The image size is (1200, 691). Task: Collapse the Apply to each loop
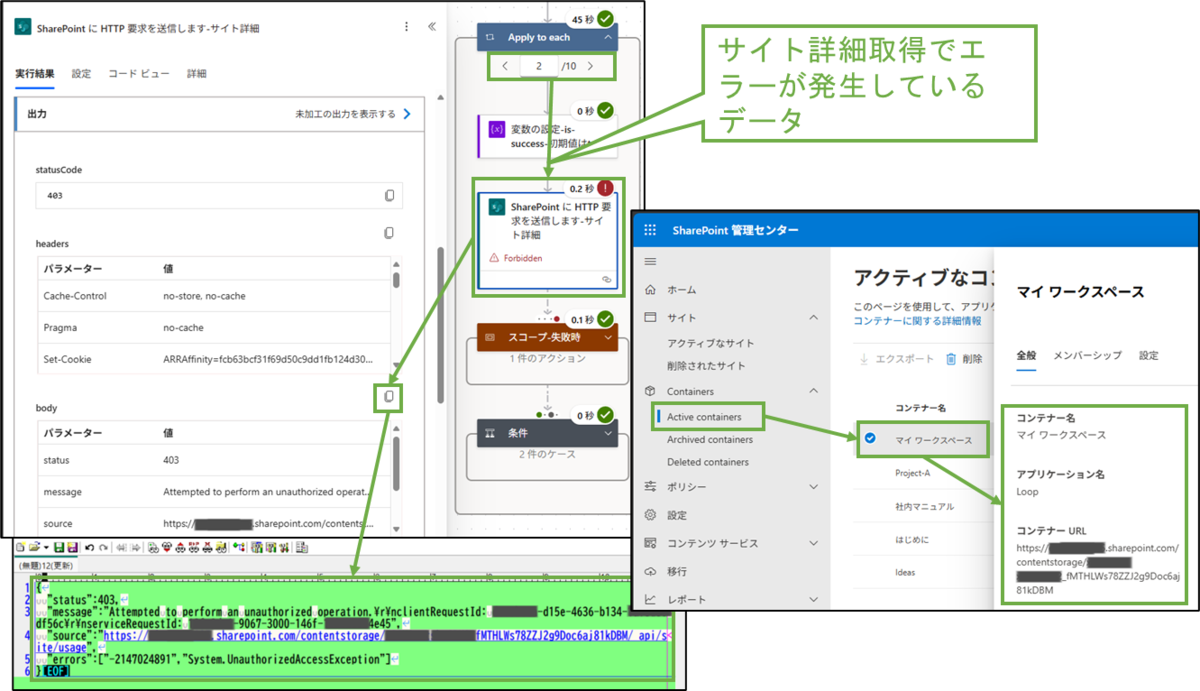coord(608,37)
